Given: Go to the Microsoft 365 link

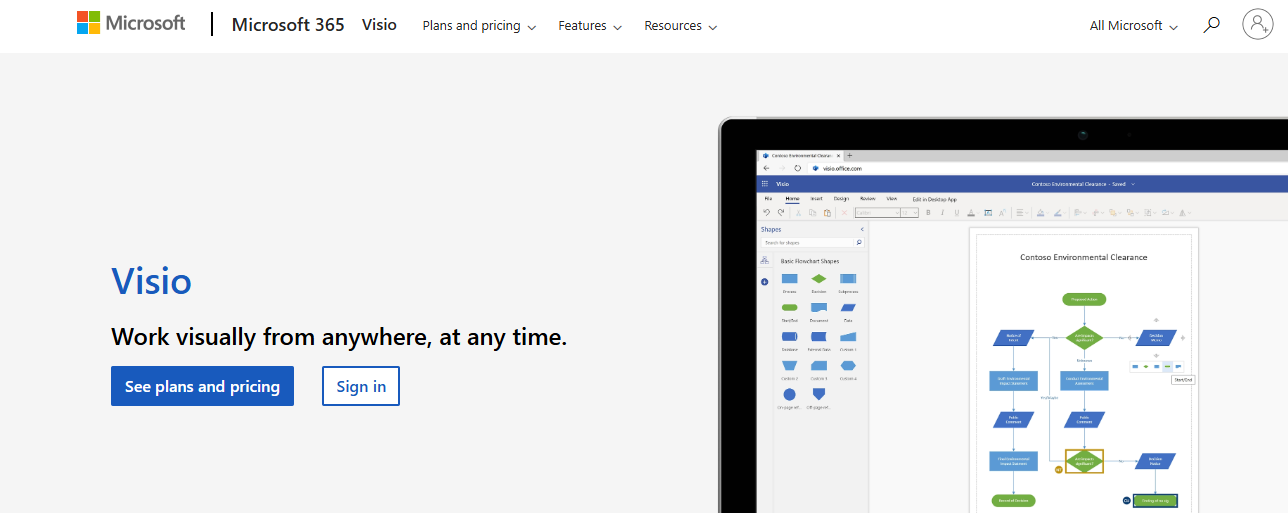Looking at the screenshot, I should point(288,25).
